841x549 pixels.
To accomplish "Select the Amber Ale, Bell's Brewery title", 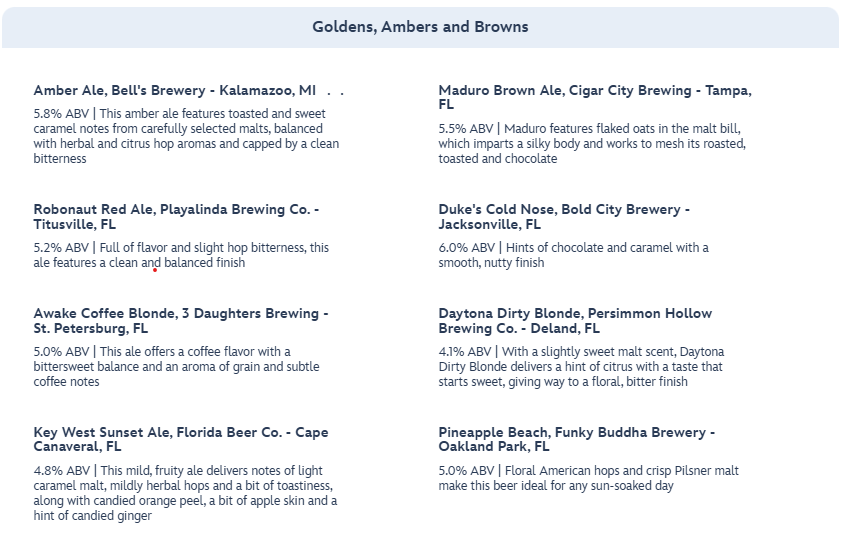I will tap(174, 91).
